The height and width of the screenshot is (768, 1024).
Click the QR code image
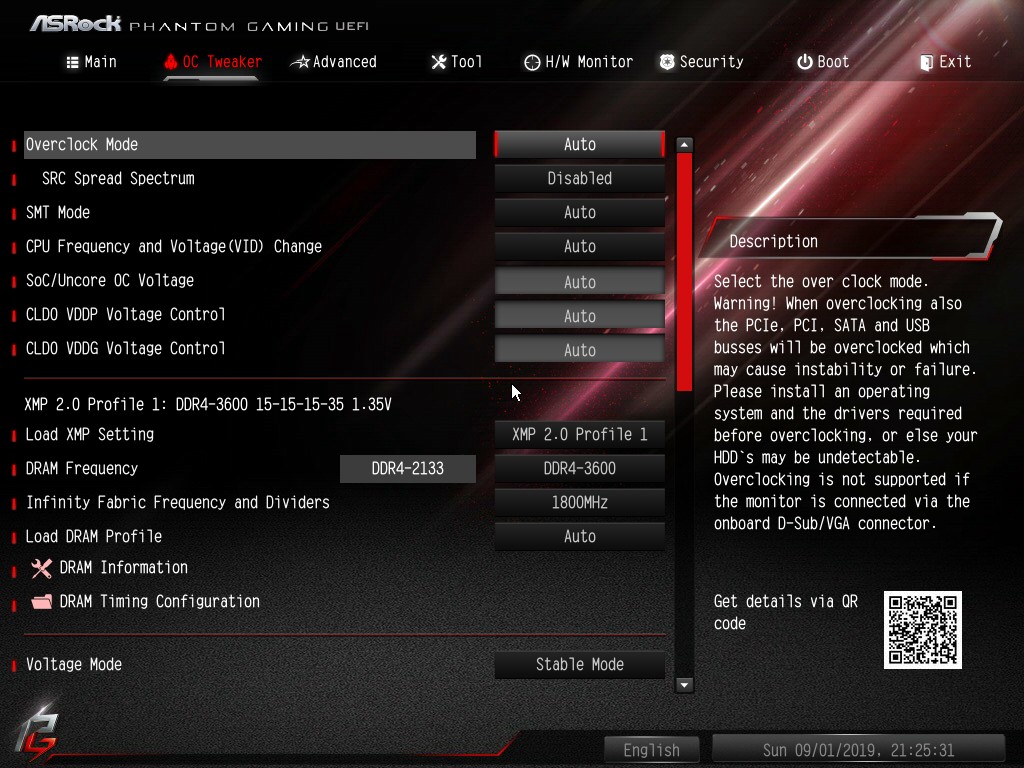pyautogui.click(x=922, y=629)
